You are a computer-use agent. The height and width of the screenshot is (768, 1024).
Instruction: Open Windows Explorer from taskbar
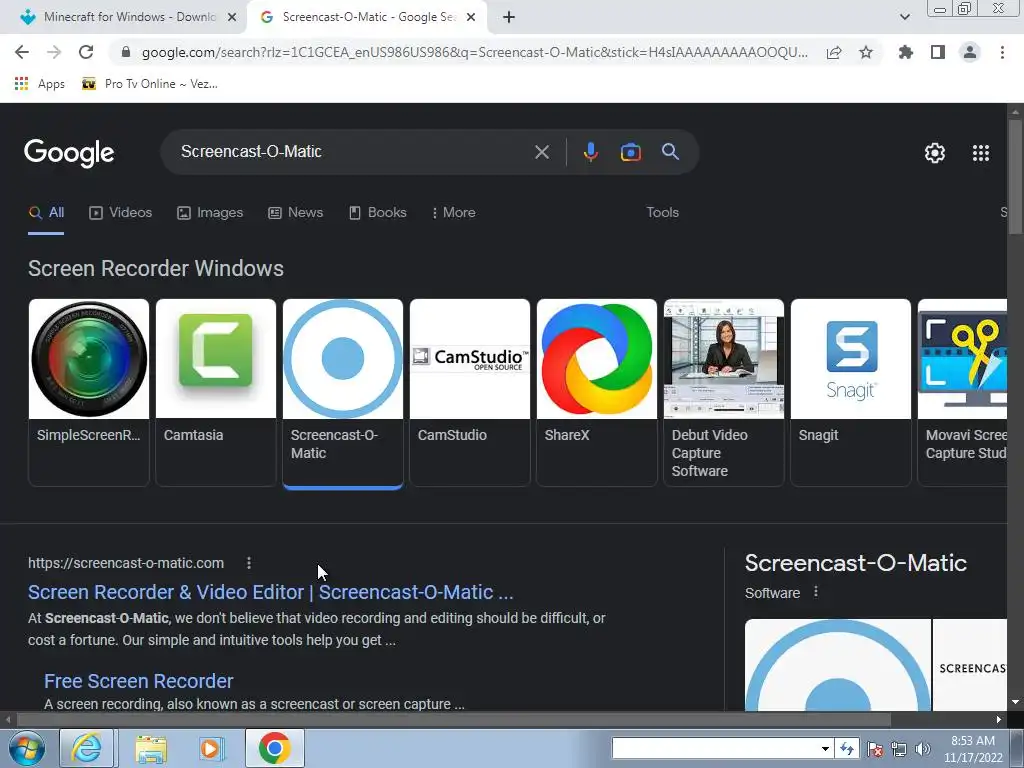151,748
